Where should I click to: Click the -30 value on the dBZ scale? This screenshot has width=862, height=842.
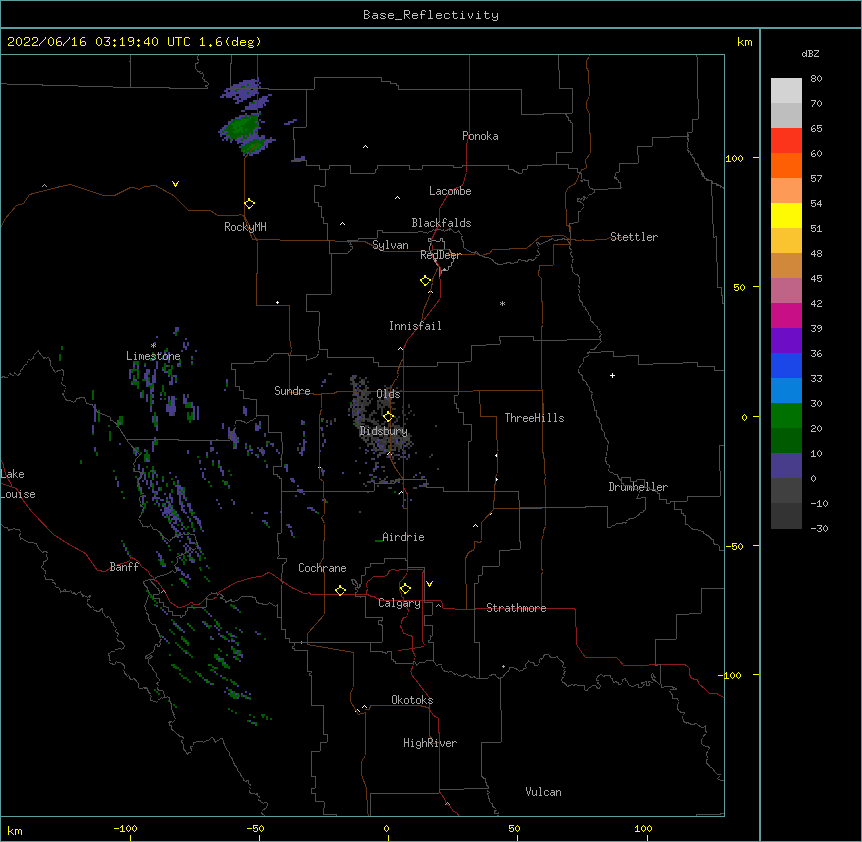819,529
